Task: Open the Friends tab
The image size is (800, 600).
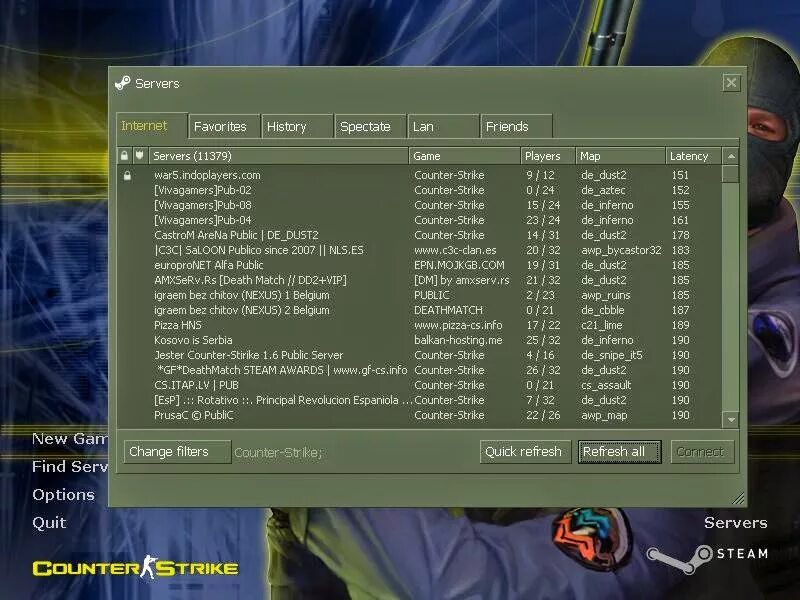Action: point(516,126)
